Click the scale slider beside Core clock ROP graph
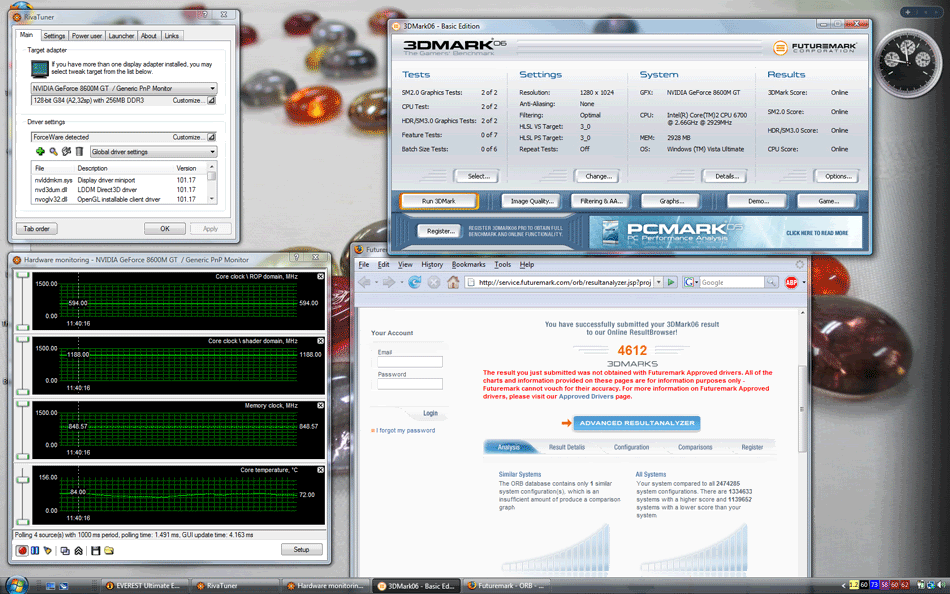The height and width of the screenshot is (594, 950). coord(23,301)
